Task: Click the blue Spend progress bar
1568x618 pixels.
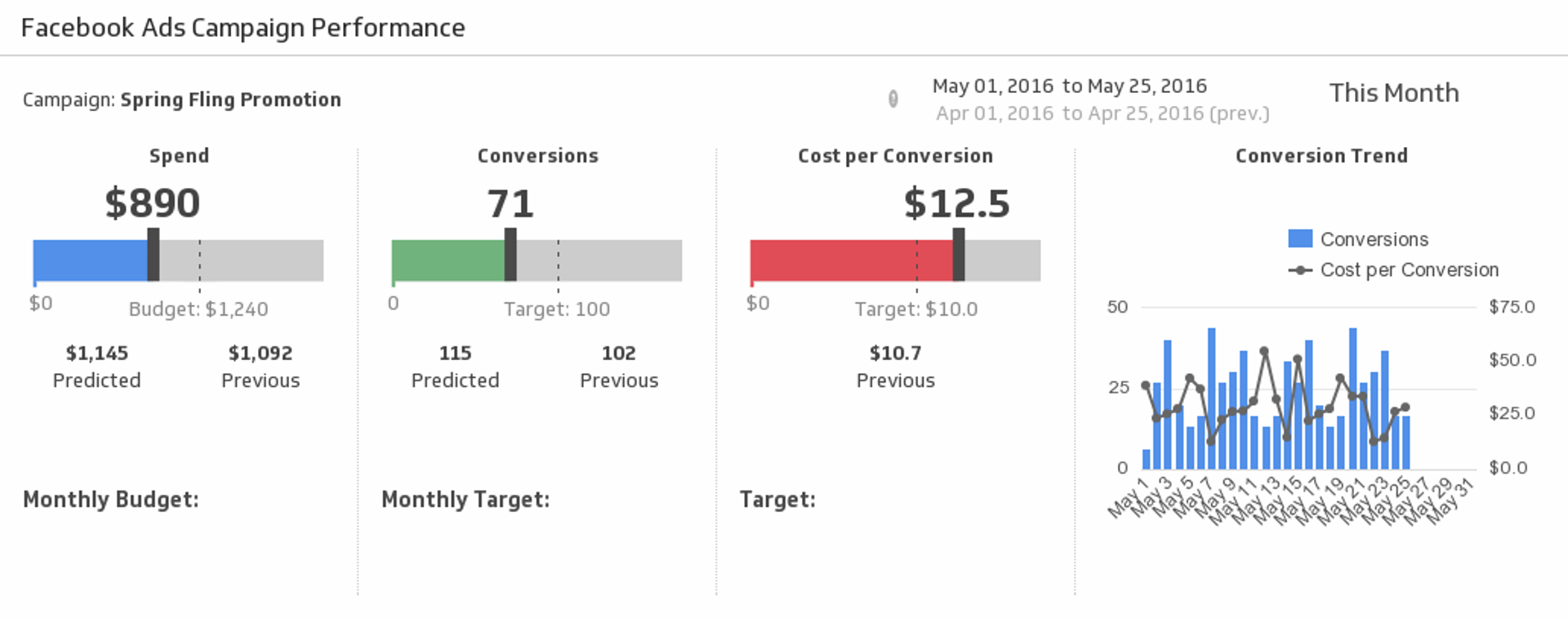Action: [x=90, y=261]
